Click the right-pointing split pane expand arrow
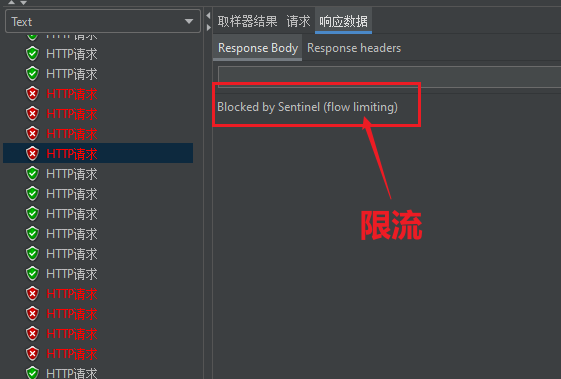Viewport: 561px width, 379px height. pos(208,27)
